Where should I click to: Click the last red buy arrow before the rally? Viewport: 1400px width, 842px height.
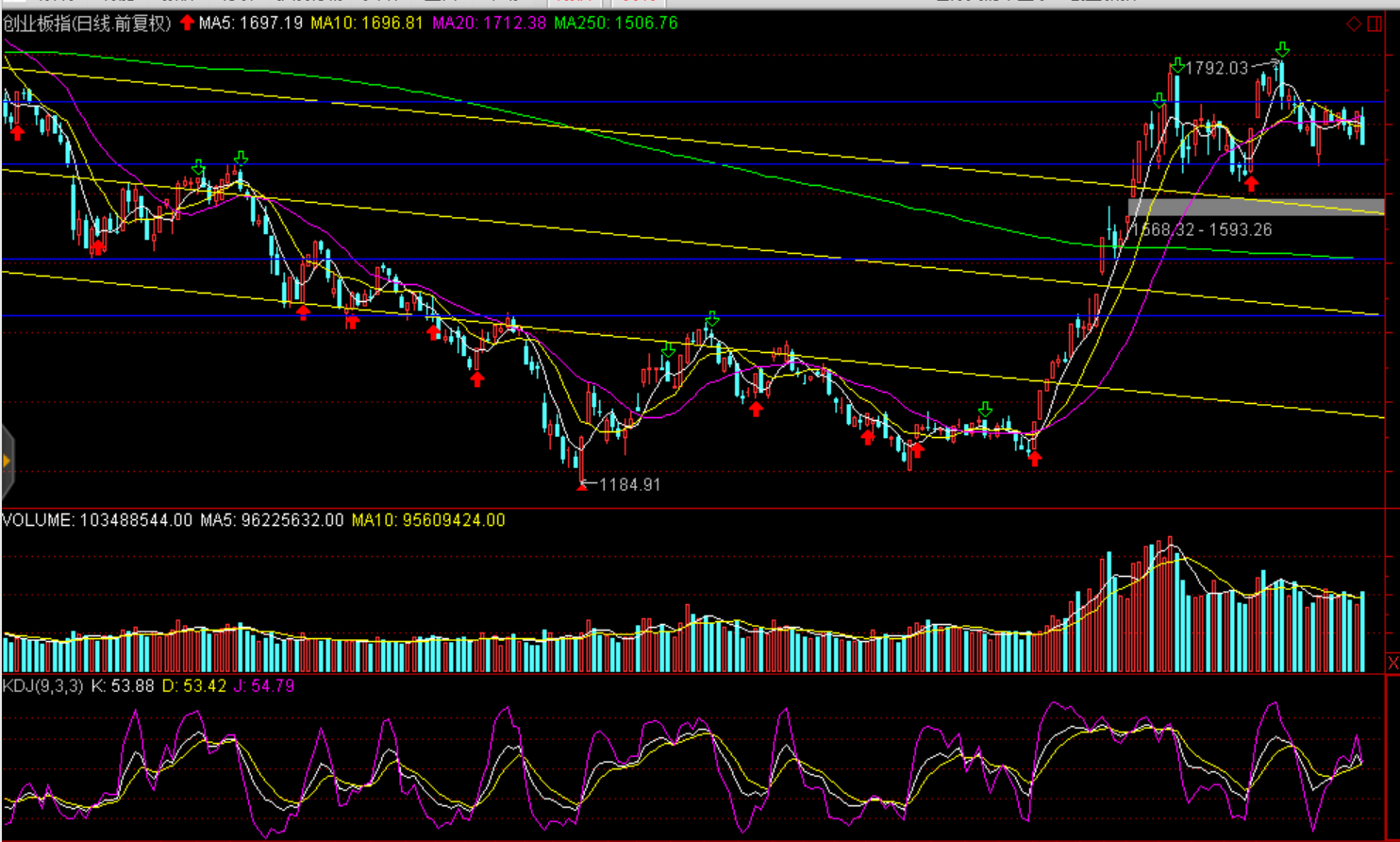click(x=1035, y=458)
